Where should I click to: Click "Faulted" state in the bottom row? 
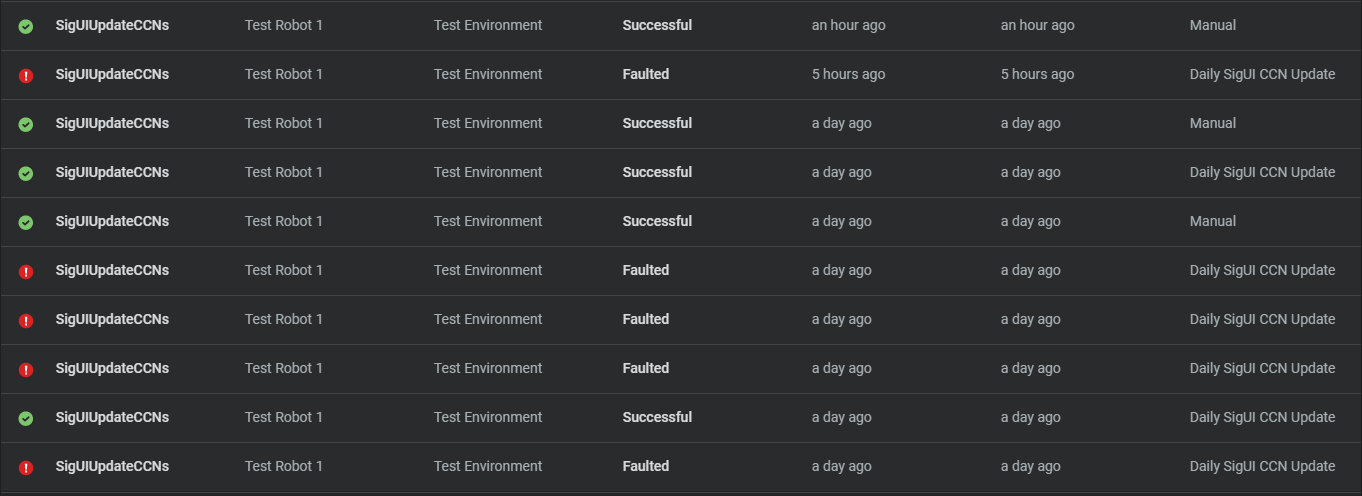(645, 466)
